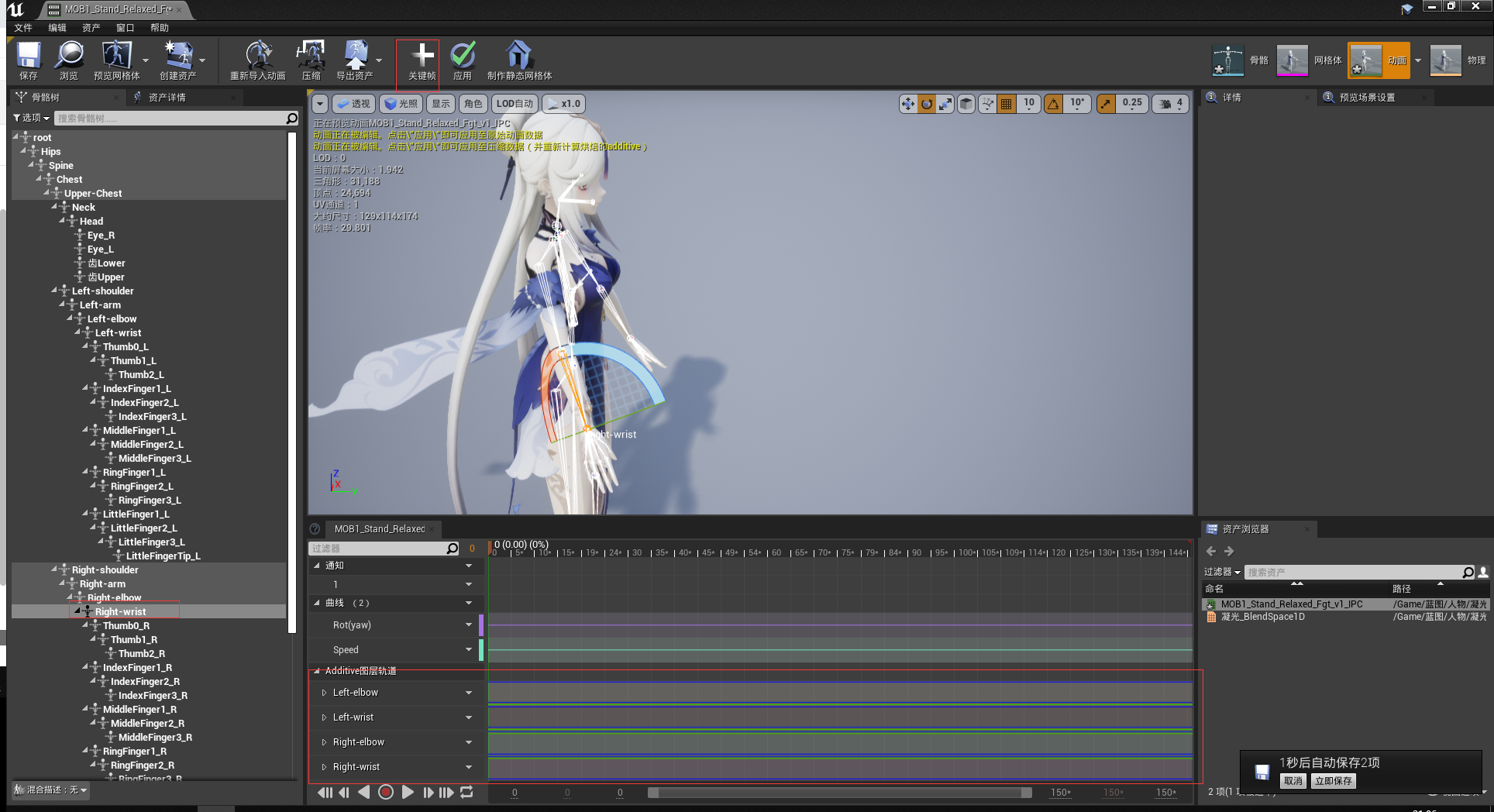This screenshot has width=1494, height=812.
Task: Select the Head bone in skeleton tree
Action: click(91, 222)
